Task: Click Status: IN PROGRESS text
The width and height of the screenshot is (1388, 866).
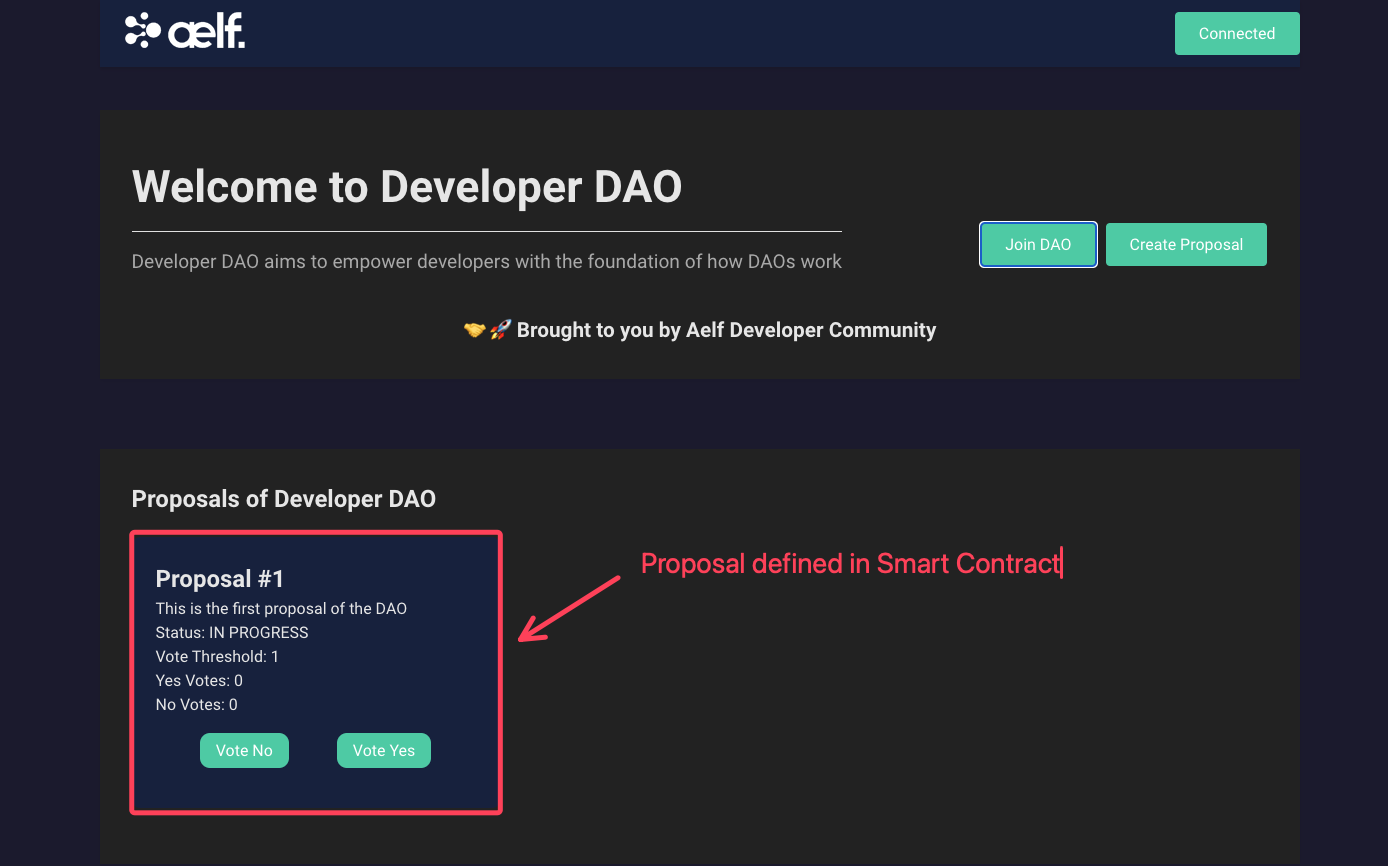Action: click(x=232, y=632)
